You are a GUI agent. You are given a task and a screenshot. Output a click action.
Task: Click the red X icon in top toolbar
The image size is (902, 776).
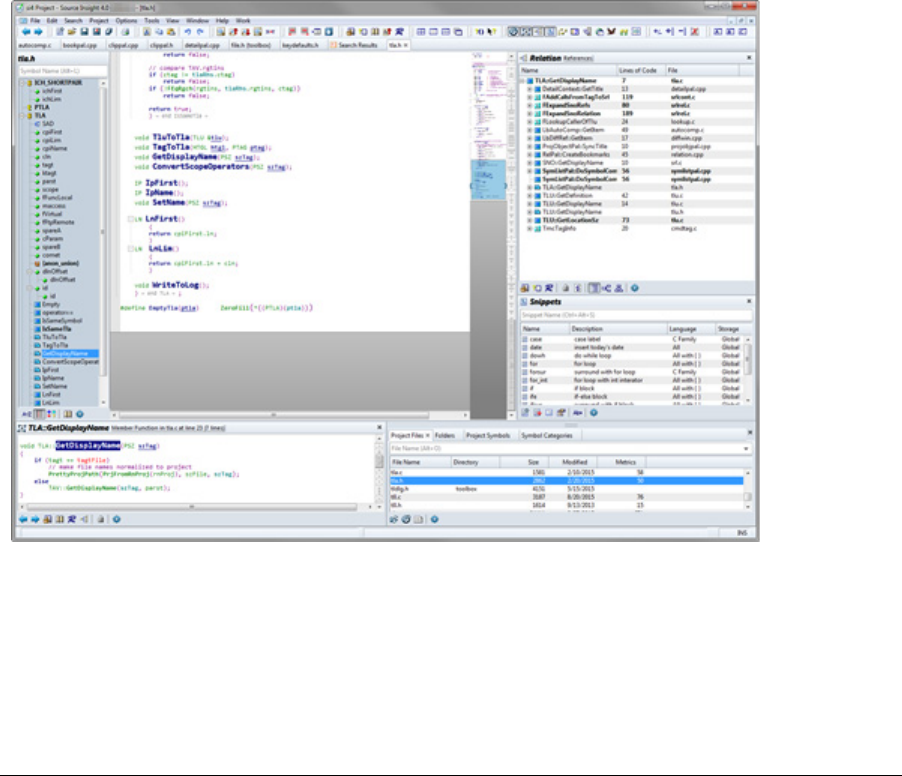coord(693,32)
